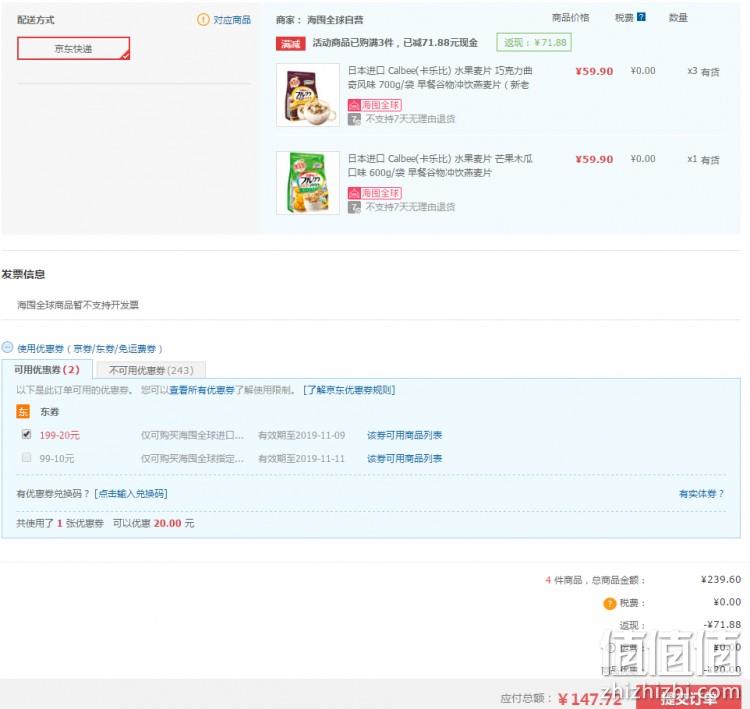Click the 提交订单 submit button
This screenshot has height=709, width=750.
[689, 698]
